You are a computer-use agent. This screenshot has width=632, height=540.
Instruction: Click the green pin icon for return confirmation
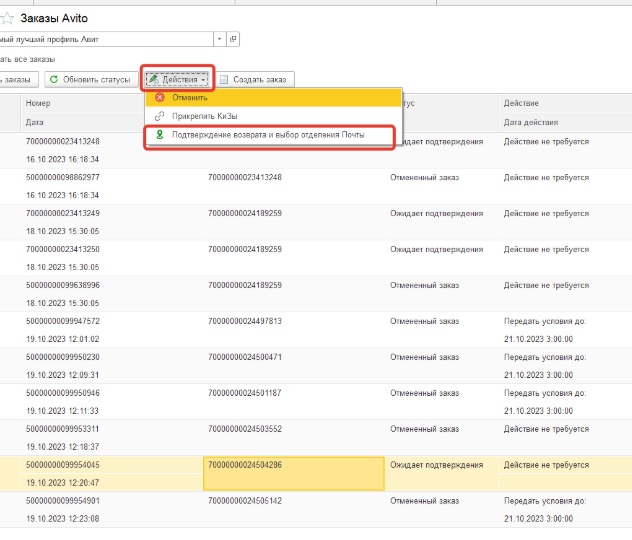(158, 134)
